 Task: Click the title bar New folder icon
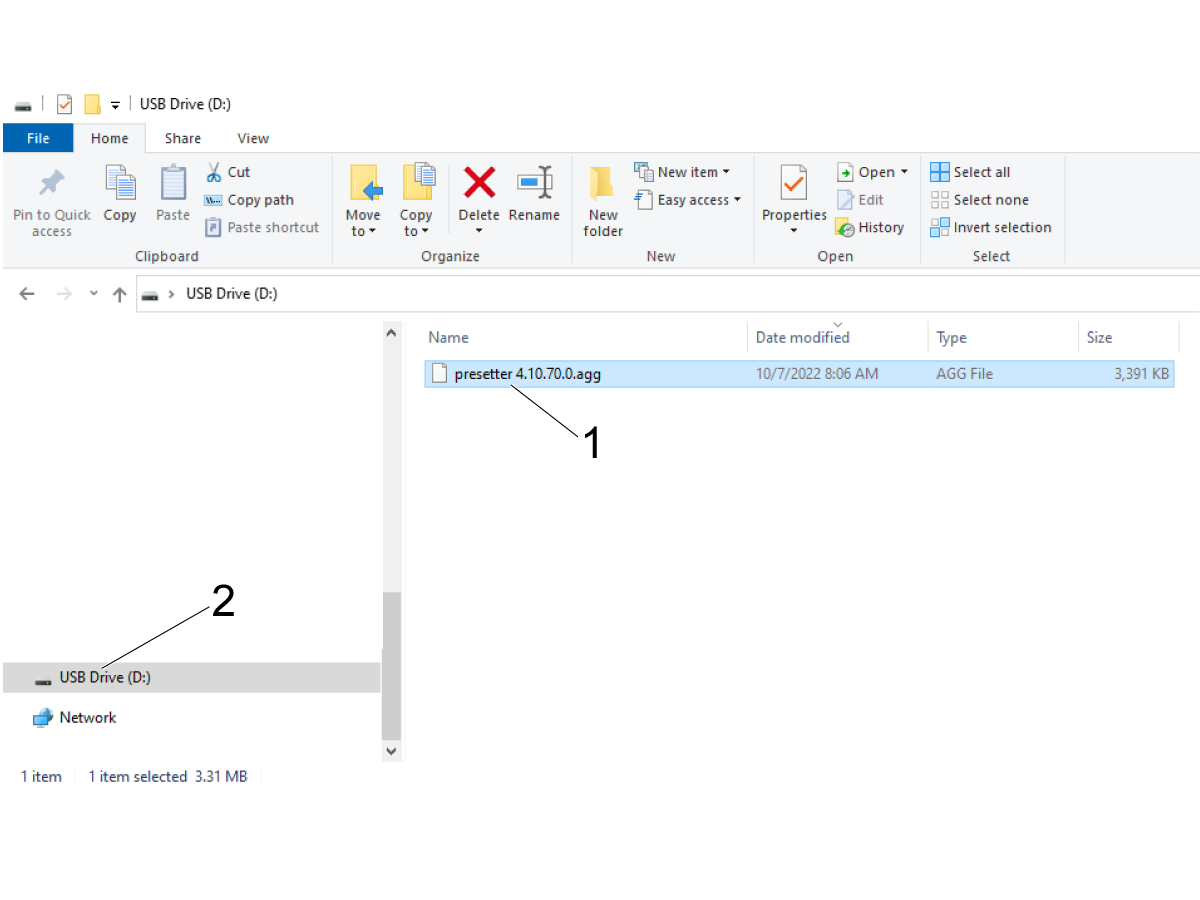92,104
